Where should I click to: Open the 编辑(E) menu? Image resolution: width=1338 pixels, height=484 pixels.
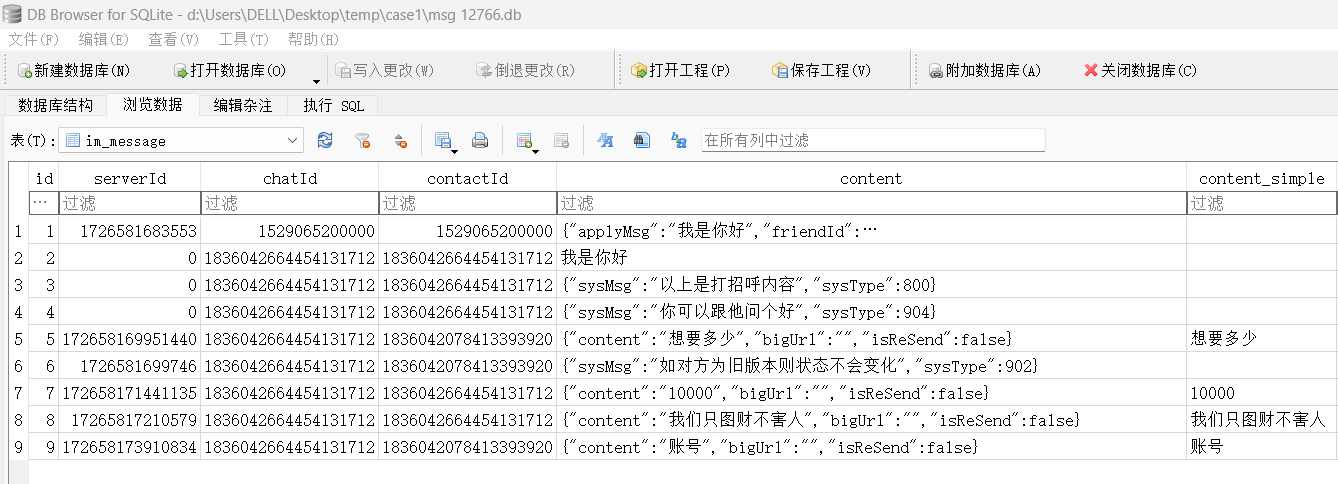click(x=104, y=39)
